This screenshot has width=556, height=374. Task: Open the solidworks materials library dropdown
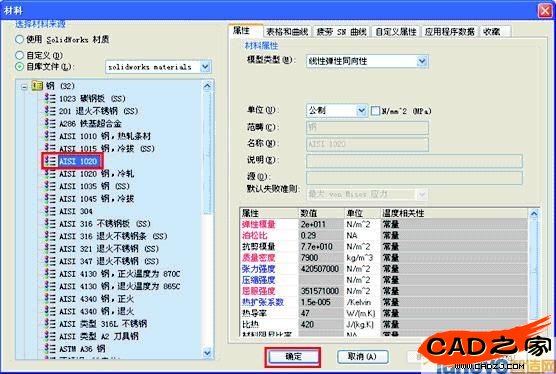pyautogui.click(x=205, y=67)
